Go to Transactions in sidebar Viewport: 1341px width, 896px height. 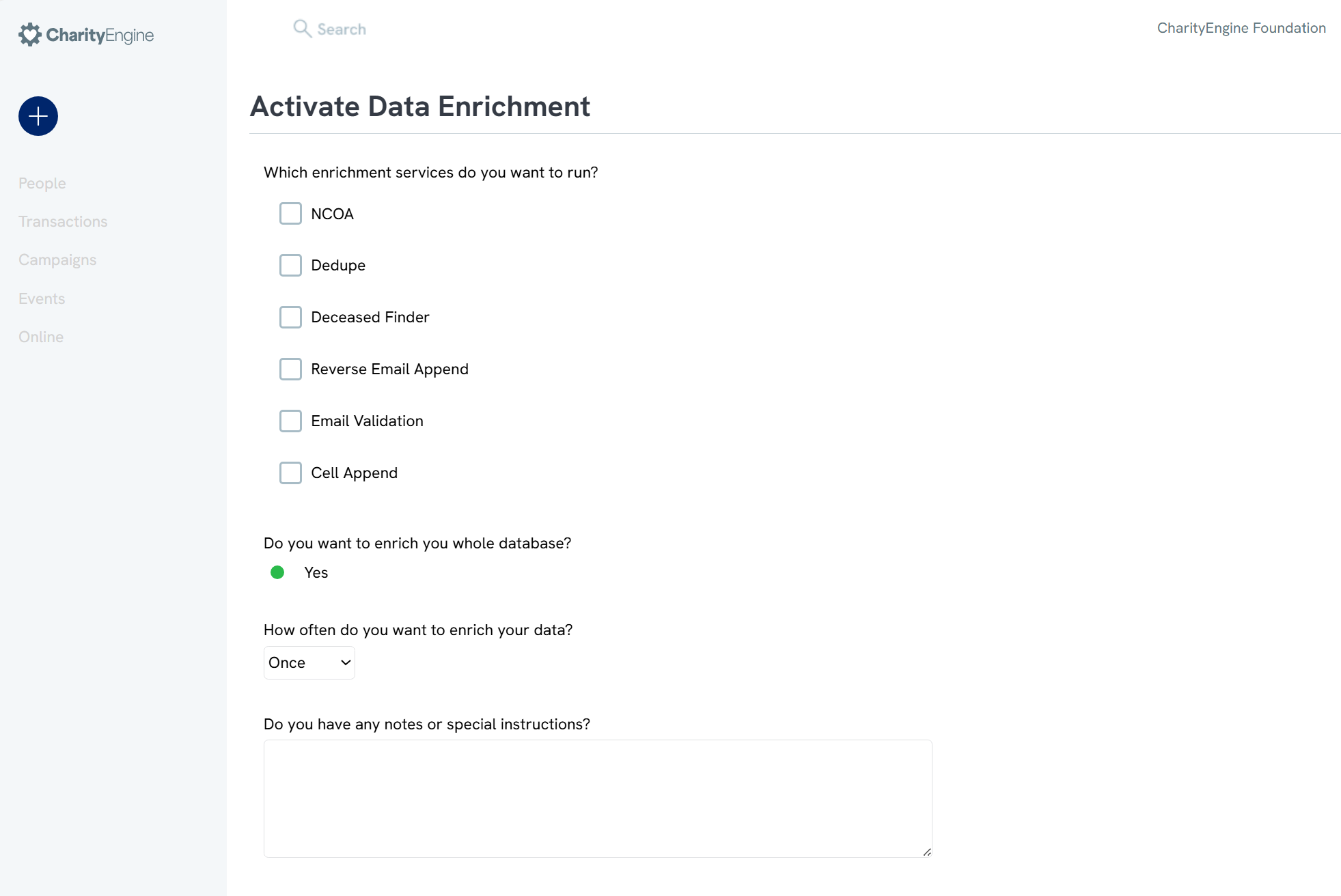pyautogui.click(x=63, y=222)
